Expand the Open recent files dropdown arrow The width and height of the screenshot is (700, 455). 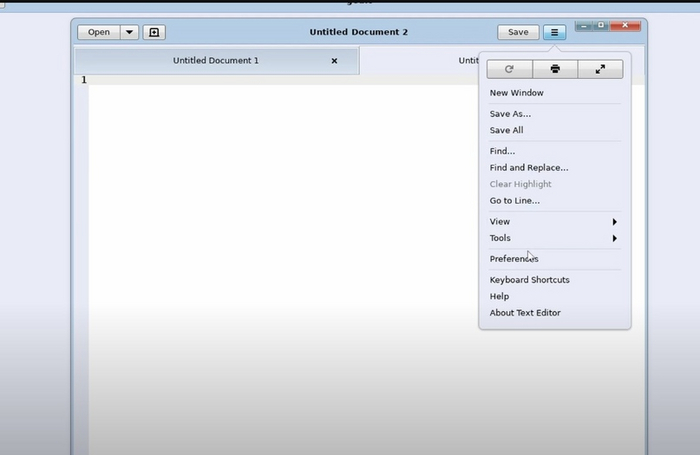[x=129, y=32]
